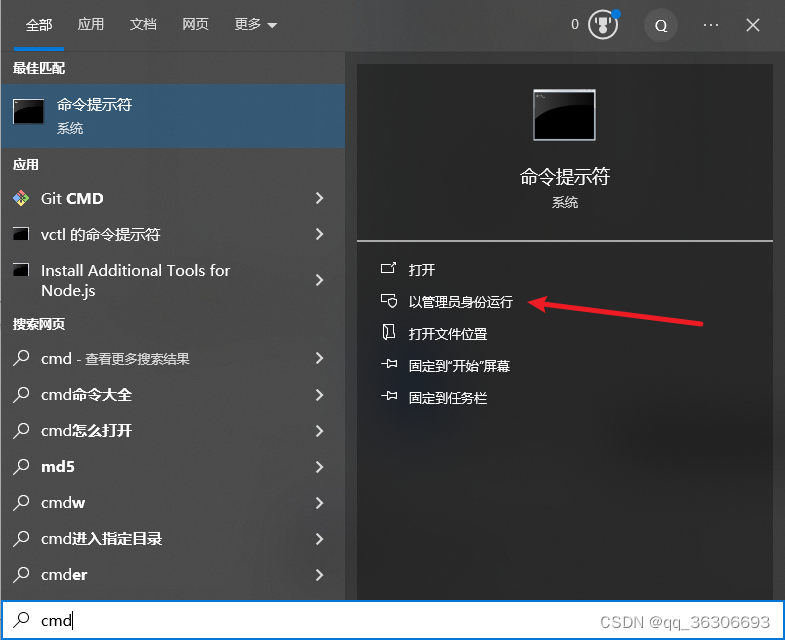This screenshot has height=640, width=785.
Task: Switch to the 应用 tab
Action: (x=91, y=24)
